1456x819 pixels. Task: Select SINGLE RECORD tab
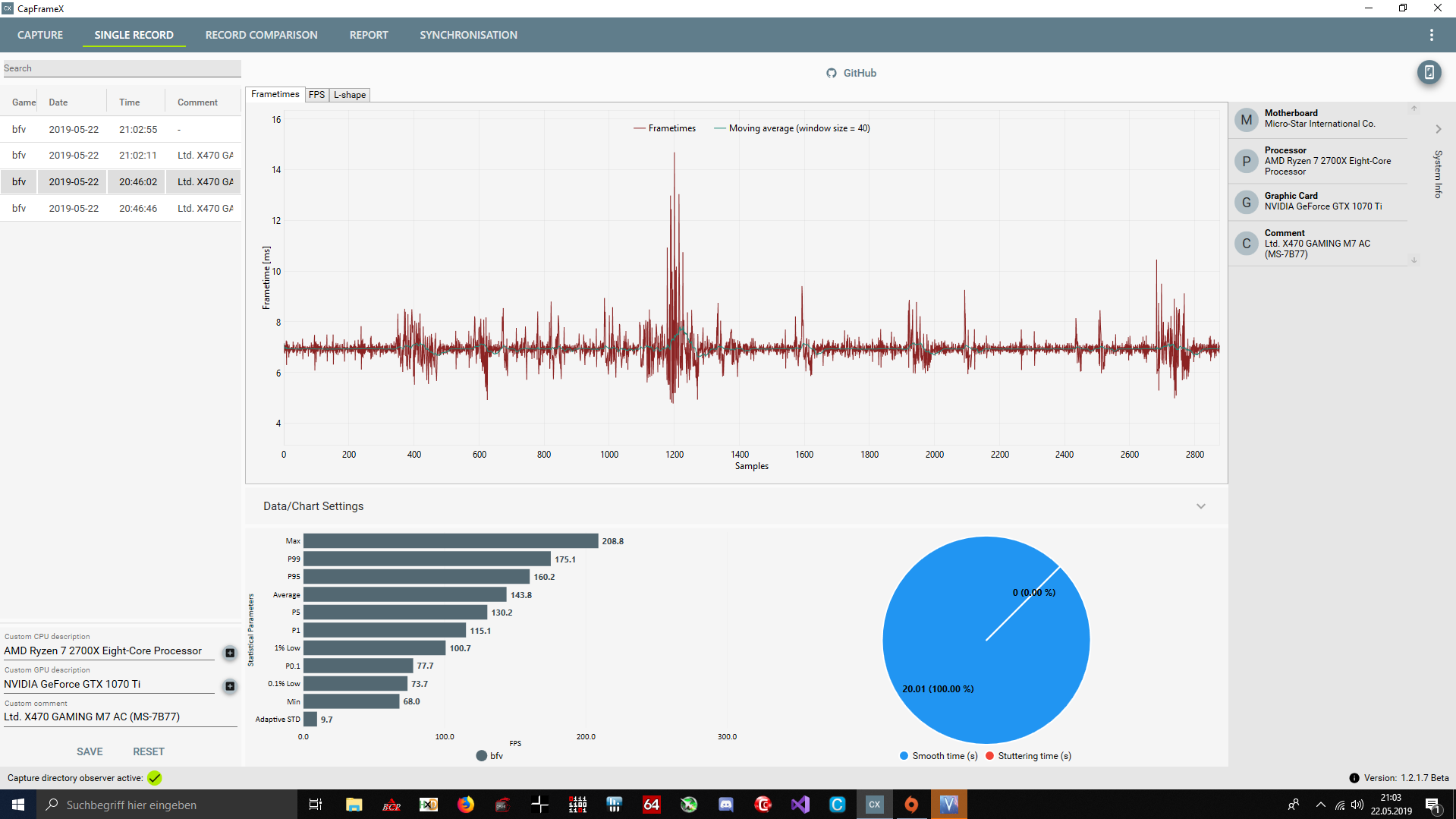[x=134, y=35]
